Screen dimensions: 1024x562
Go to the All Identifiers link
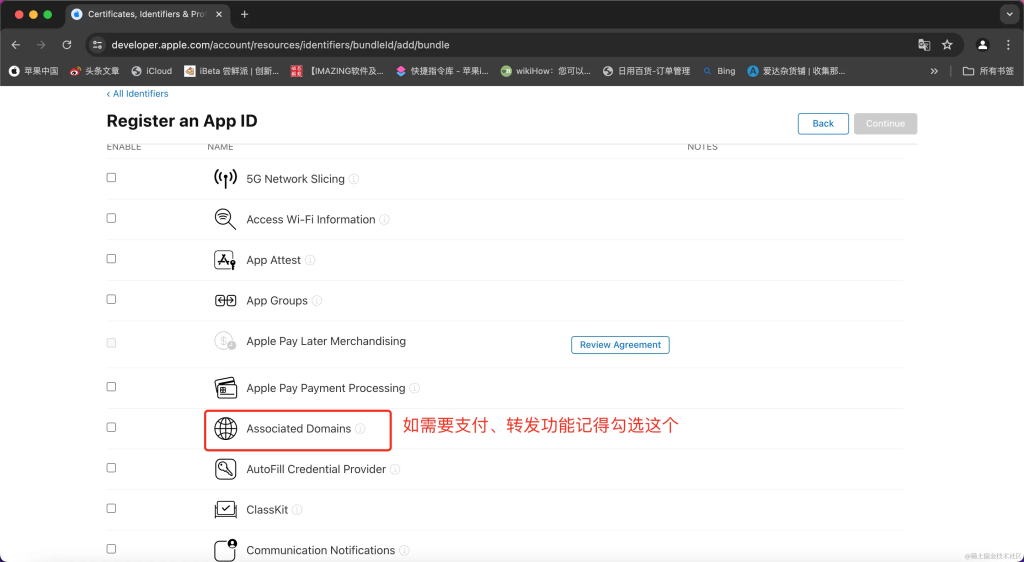click(138, 94)
